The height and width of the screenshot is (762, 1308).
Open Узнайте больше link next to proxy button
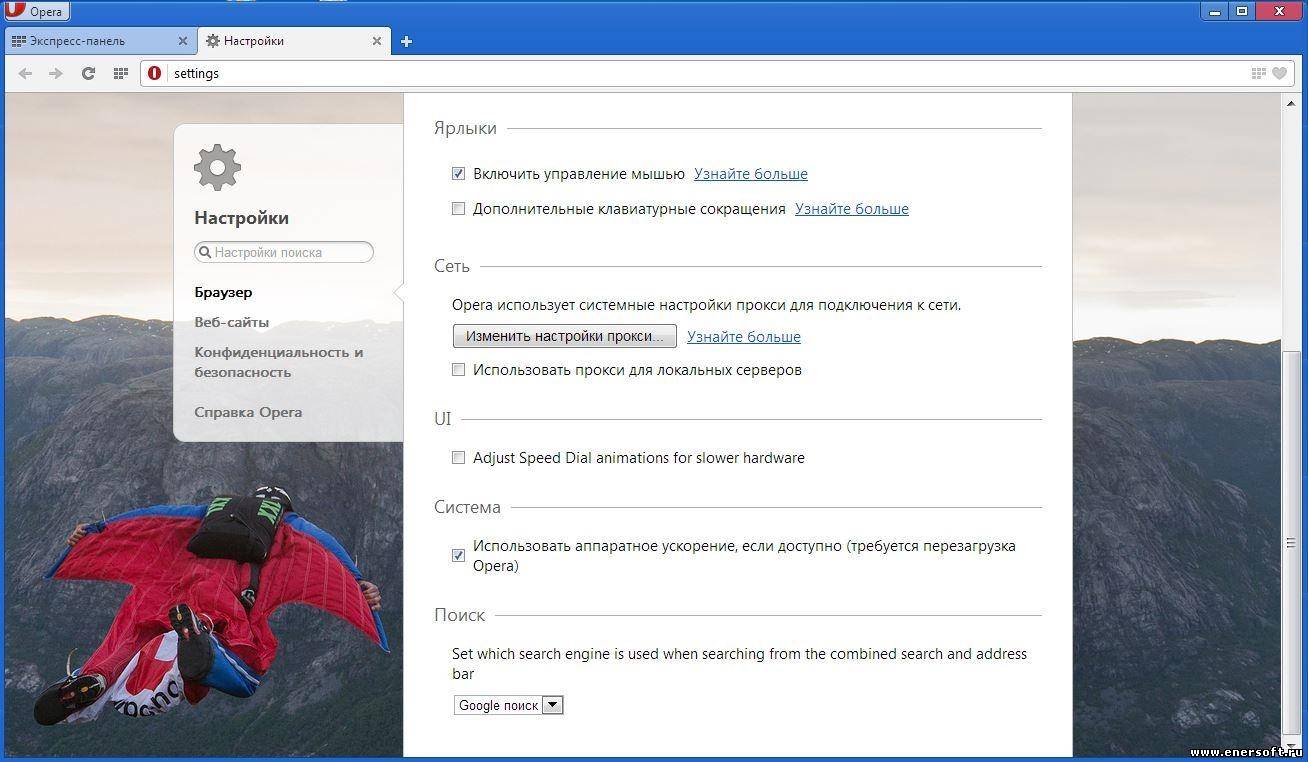click(744, 337)
